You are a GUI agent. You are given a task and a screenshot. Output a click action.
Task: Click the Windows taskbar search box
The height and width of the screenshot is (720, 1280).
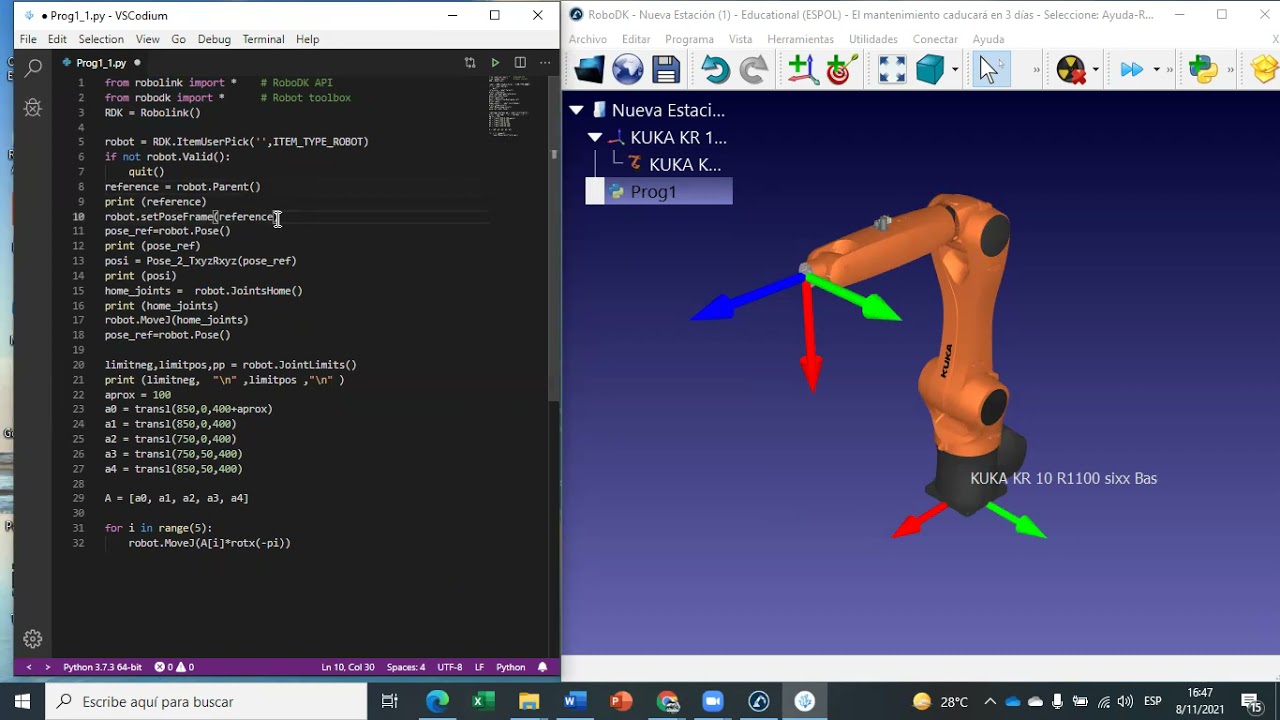pos(207,701)
